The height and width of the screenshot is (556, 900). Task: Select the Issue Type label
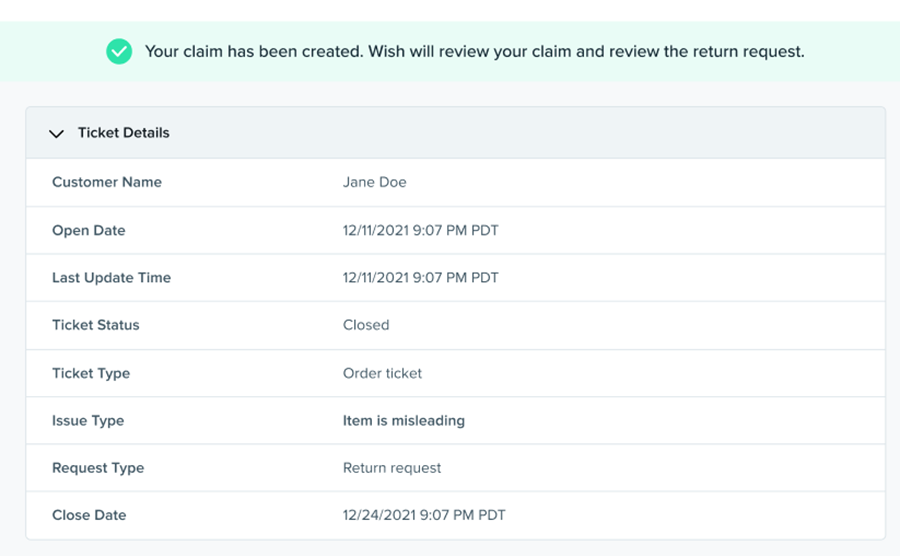(88, 421)
